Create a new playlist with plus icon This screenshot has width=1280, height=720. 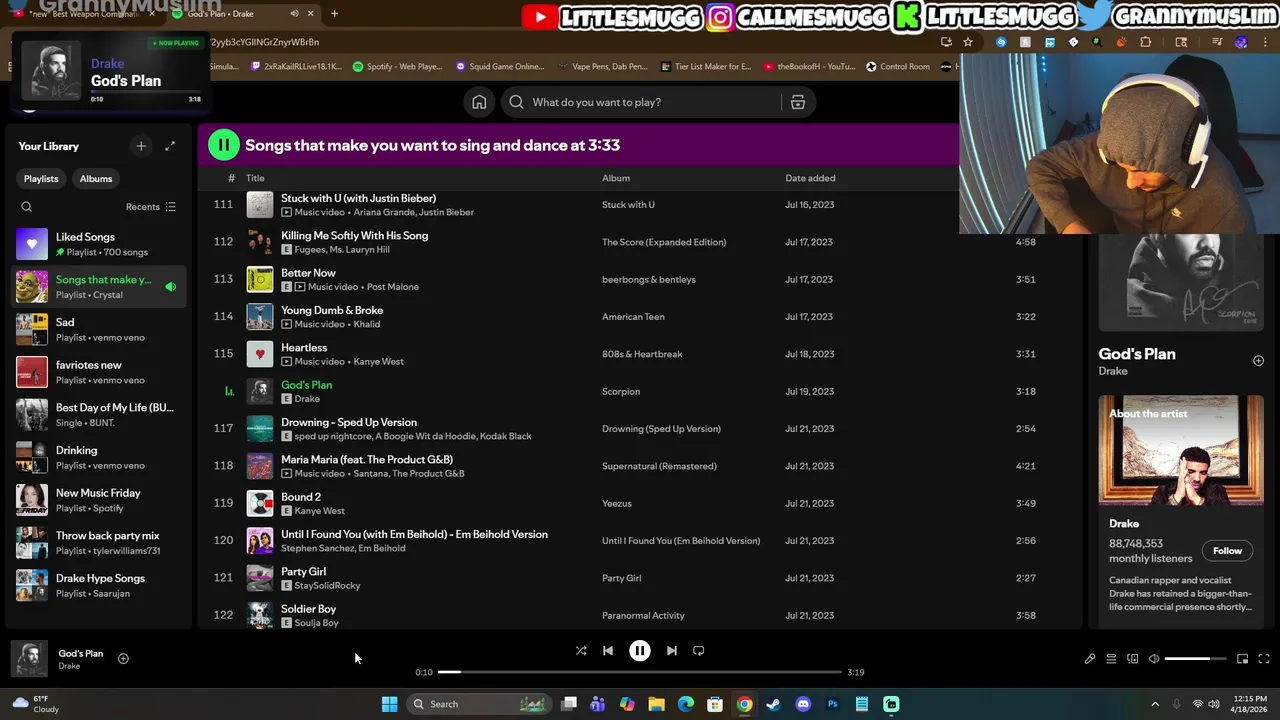(x=141, y=146)
